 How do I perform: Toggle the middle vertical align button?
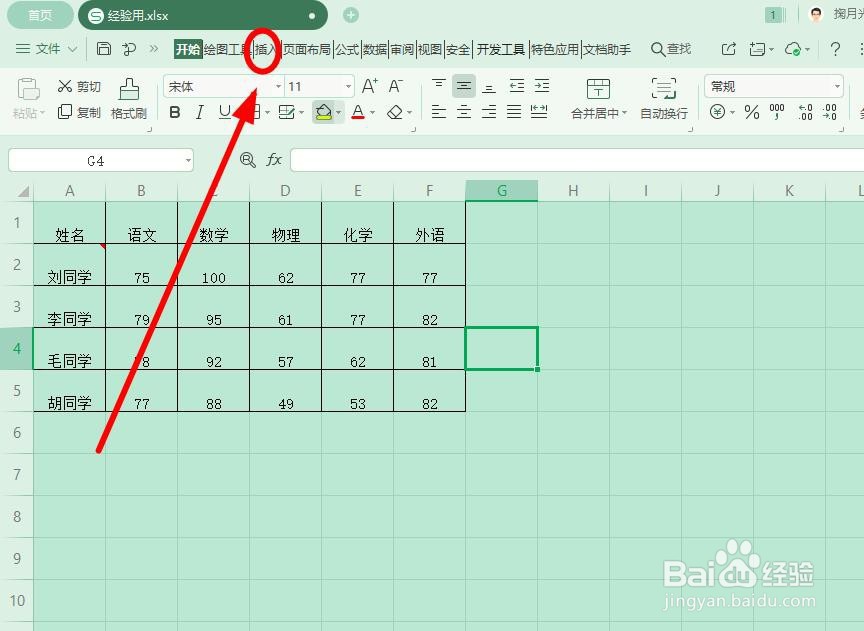464,86
